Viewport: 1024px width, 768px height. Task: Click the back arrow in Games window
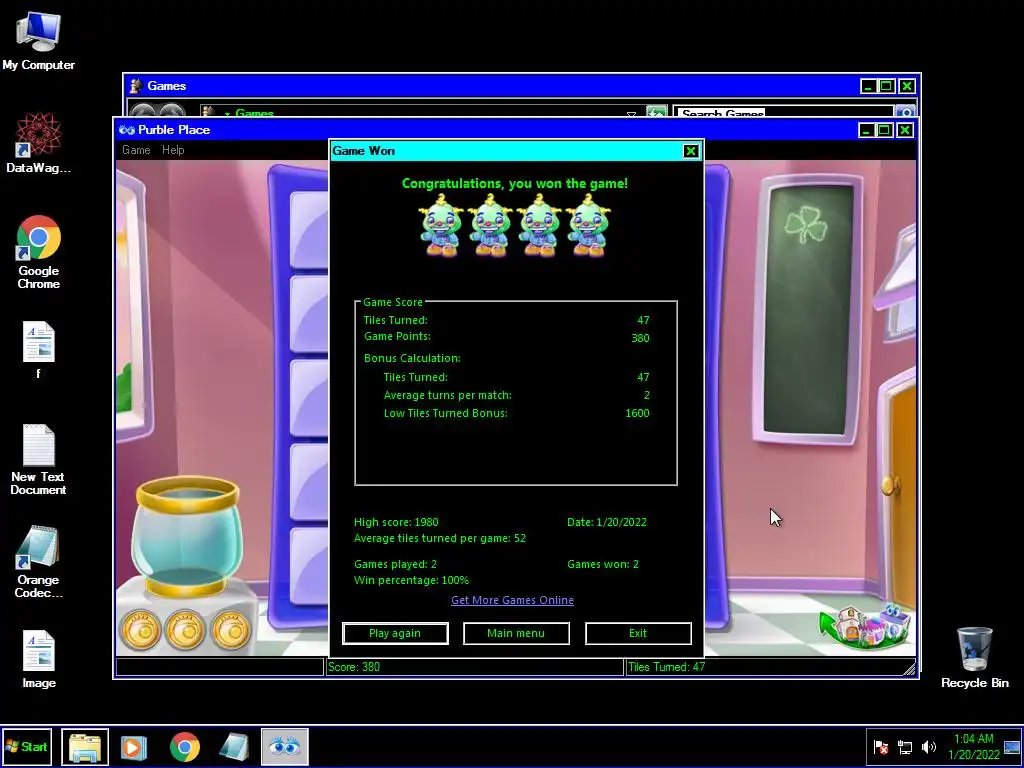pyautogui.click(x=143, y=111)
